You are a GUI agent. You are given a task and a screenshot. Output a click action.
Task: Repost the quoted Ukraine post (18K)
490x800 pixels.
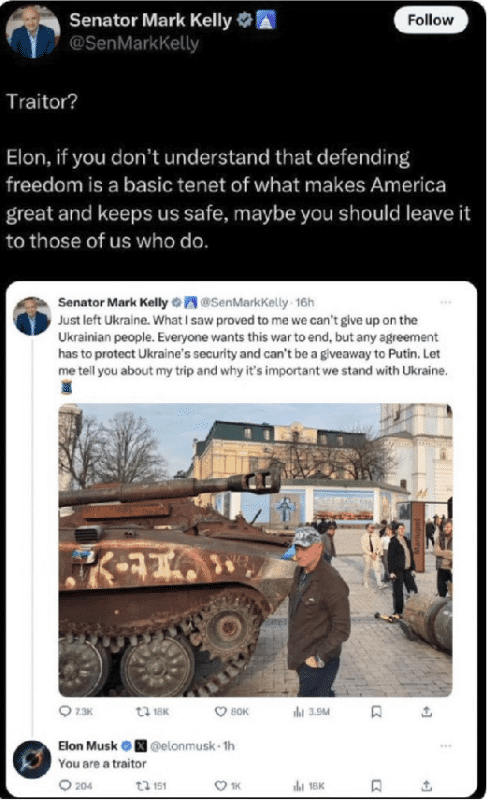pyautogui.click(x=152, y=711)
